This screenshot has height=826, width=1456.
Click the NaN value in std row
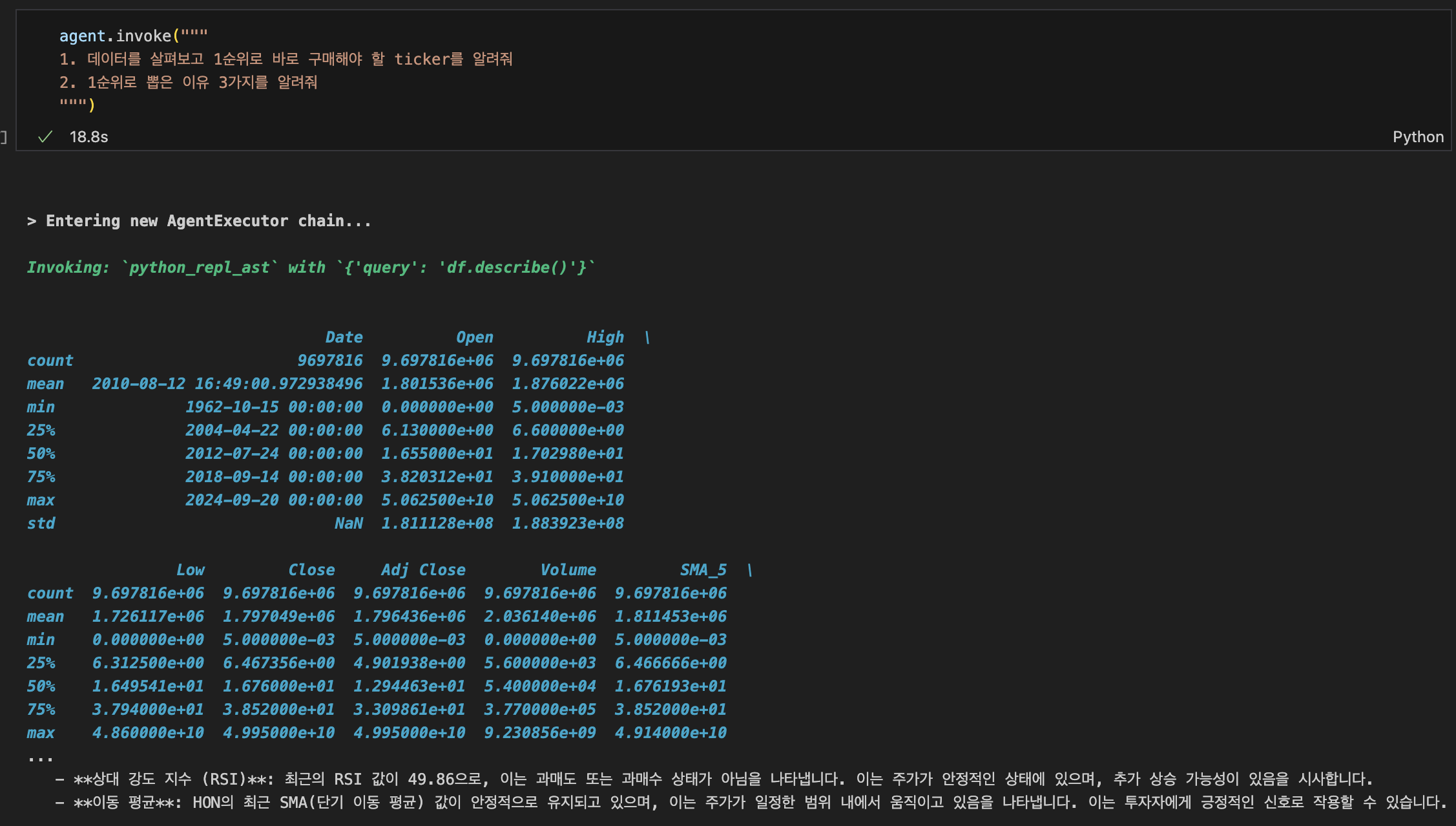click(x=348, y=524)
